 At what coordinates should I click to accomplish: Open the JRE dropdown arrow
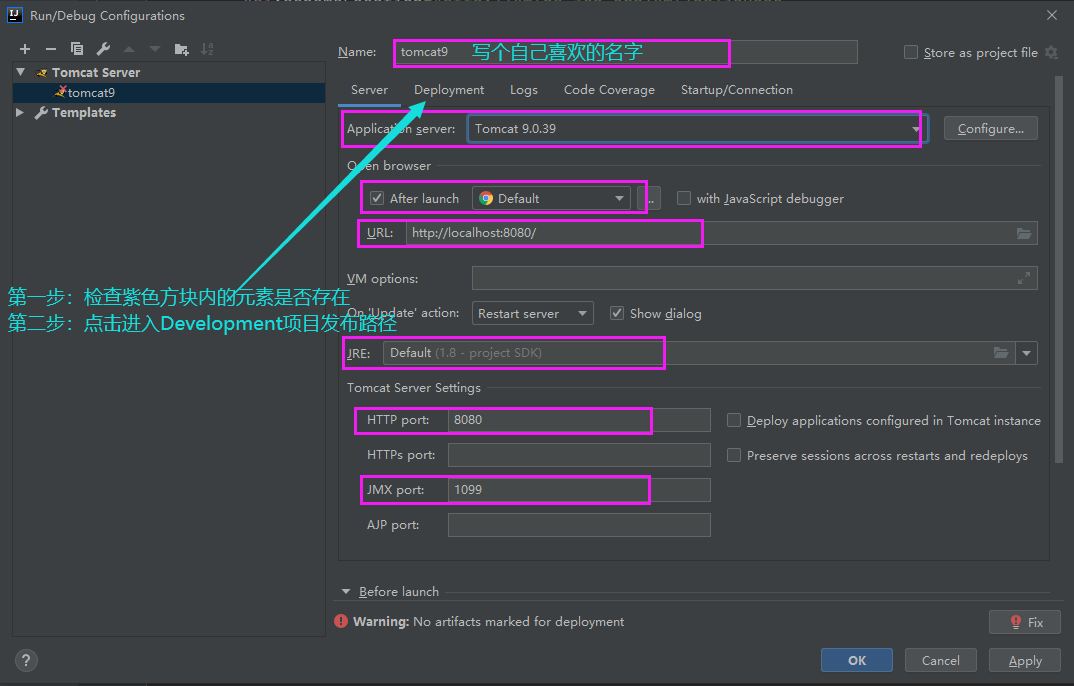1026,353
